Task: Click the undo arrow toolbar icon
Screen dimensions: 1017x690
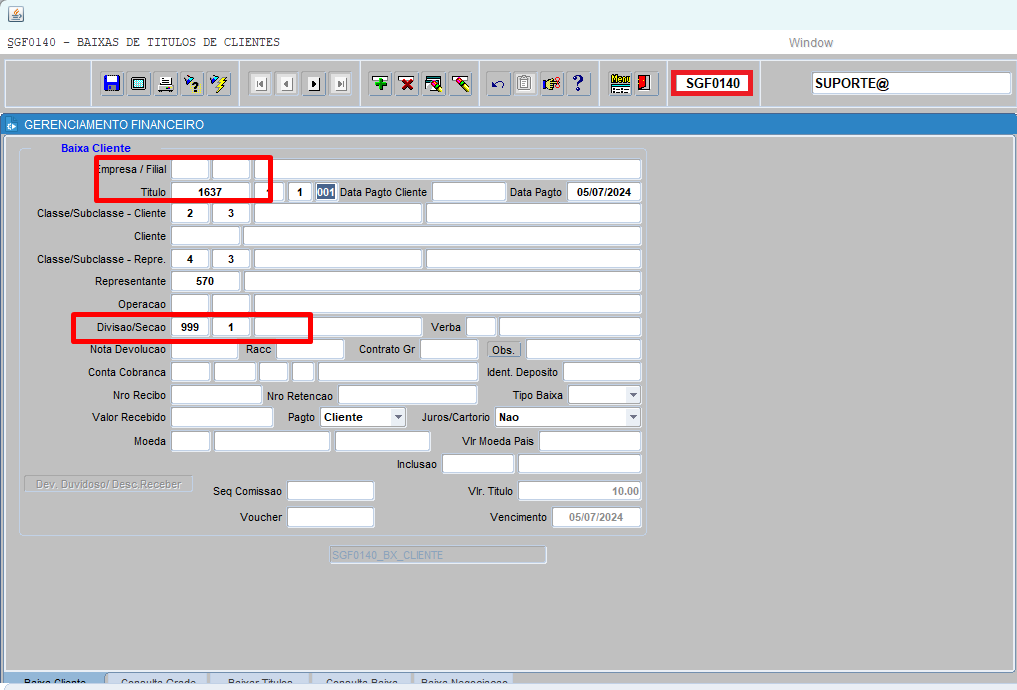Action: coord(498,84)
